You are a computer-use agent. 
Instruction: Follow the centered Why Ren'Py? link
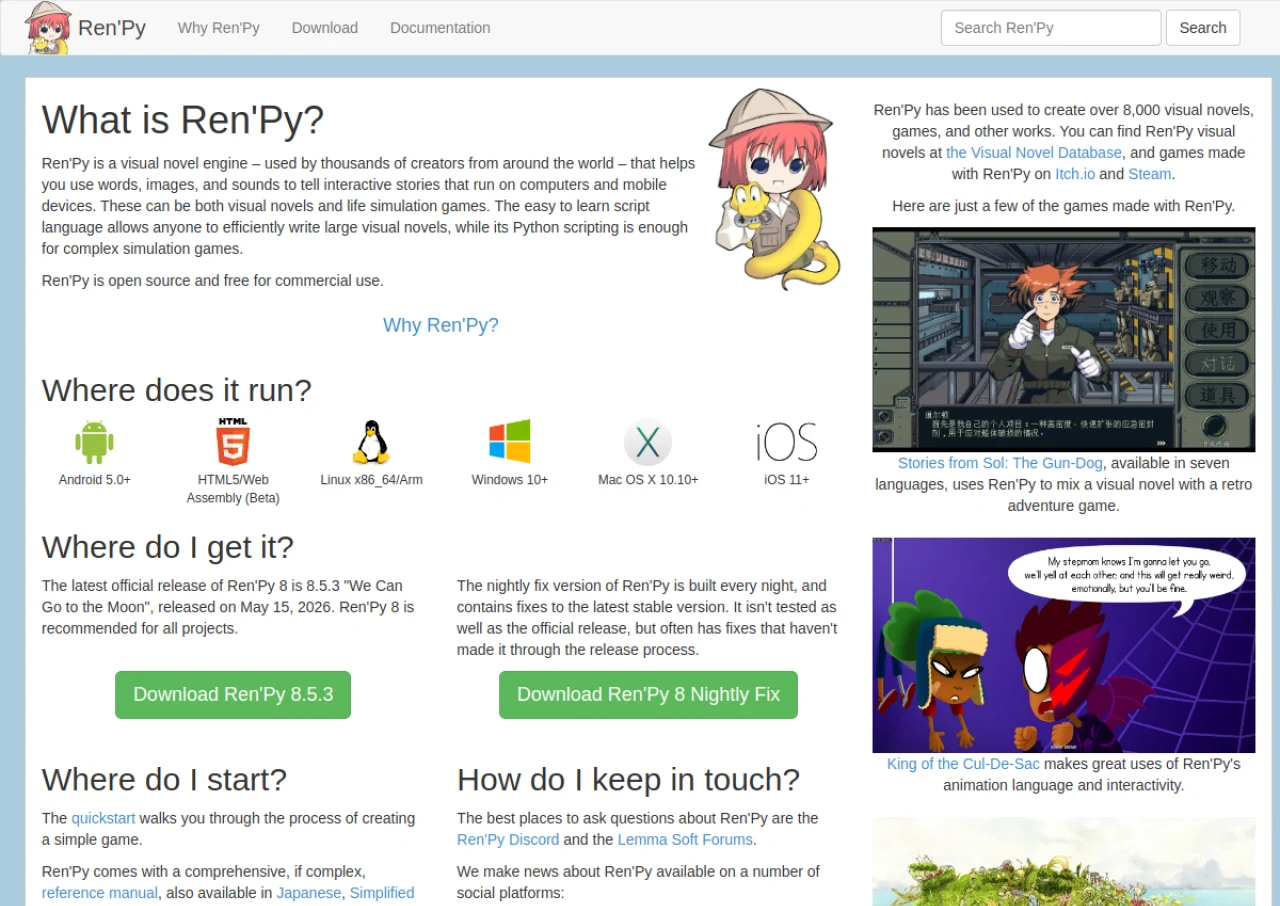coord(441,325)
